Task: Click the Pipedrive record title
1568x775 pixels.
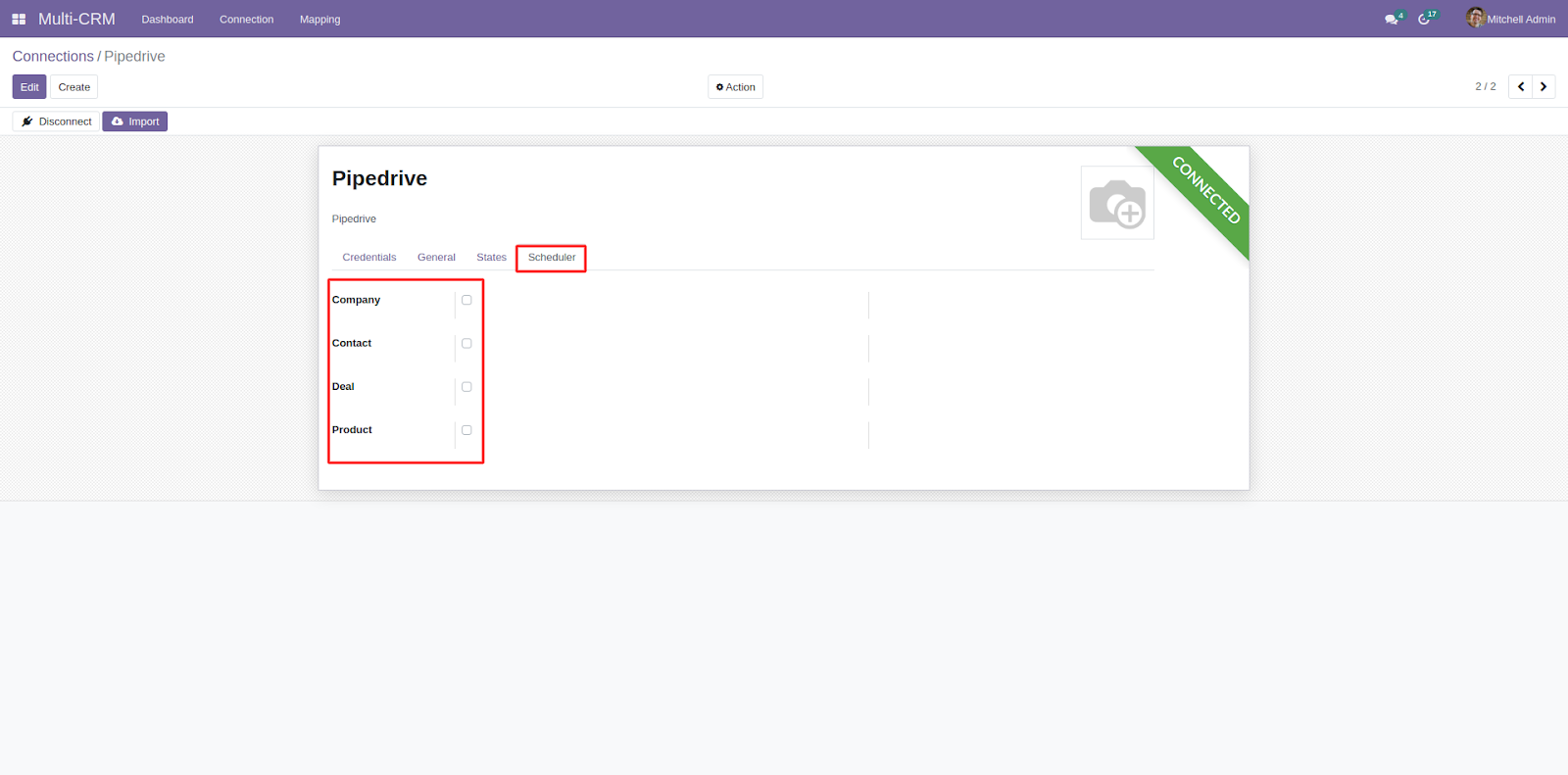Action: pyautogui.click(x=379, y=178)
